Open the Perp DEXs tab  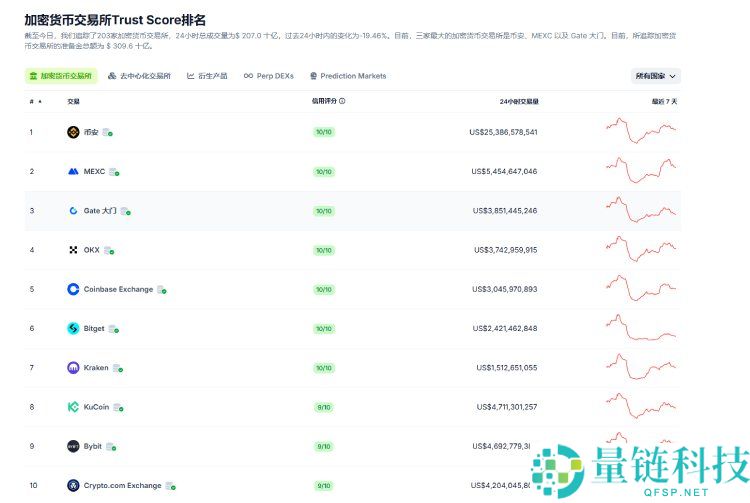click(269, 76)
